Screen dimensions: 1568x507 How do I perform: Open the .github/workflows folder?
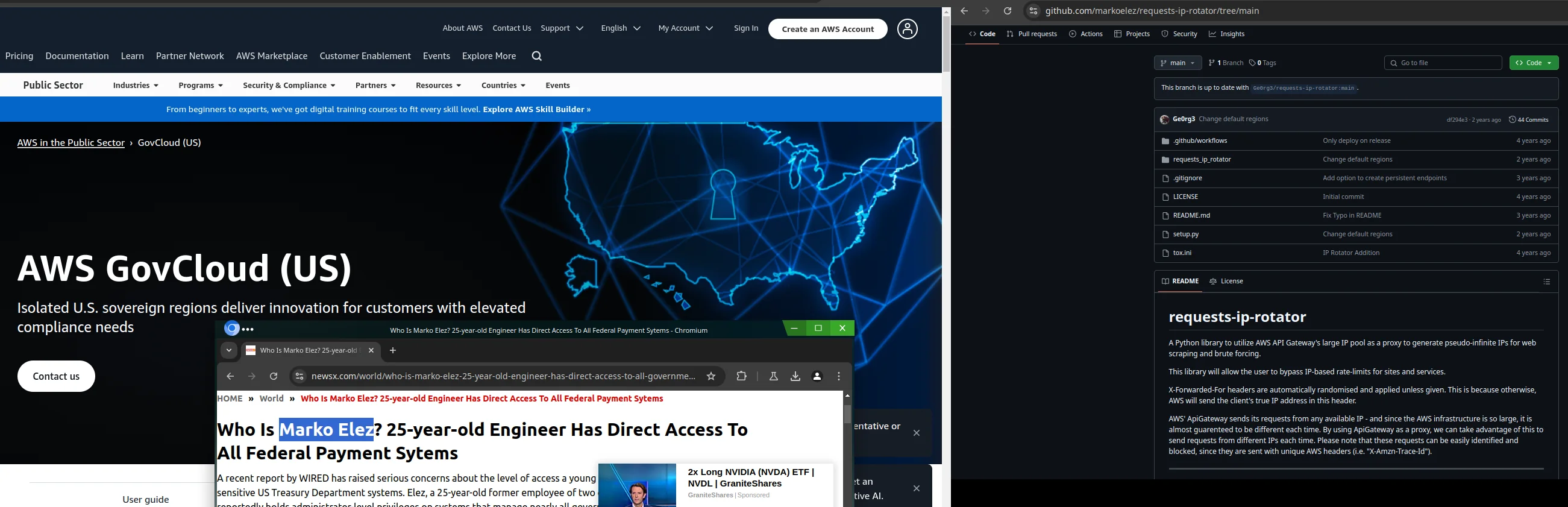coord(1200,140)
